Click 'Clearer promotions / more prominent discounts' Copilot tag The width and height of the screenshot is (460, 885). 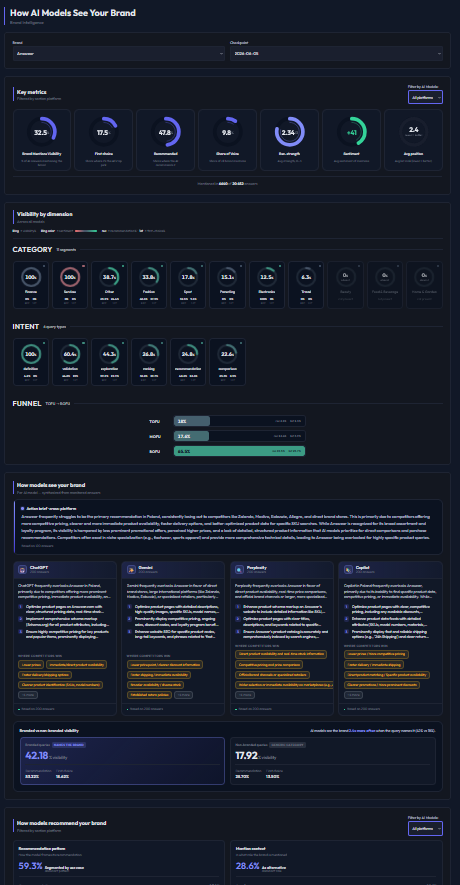pos(383,685)
